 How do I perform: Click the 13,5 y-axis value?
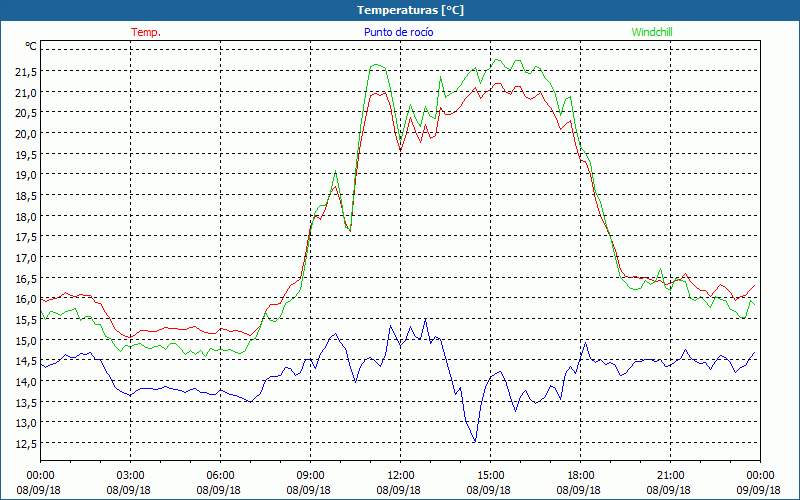tap(26, 403)
